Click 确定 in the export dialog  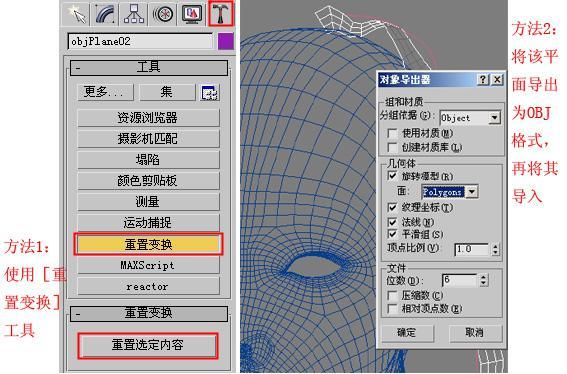407,333
